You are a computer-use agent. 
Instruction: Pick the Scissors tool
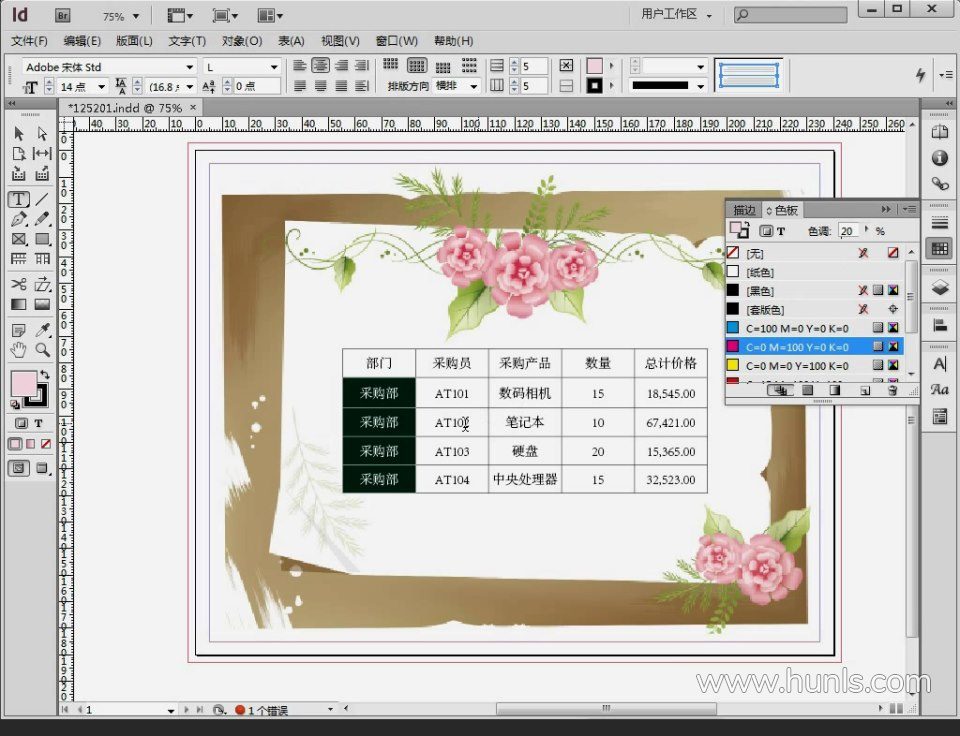19,285
